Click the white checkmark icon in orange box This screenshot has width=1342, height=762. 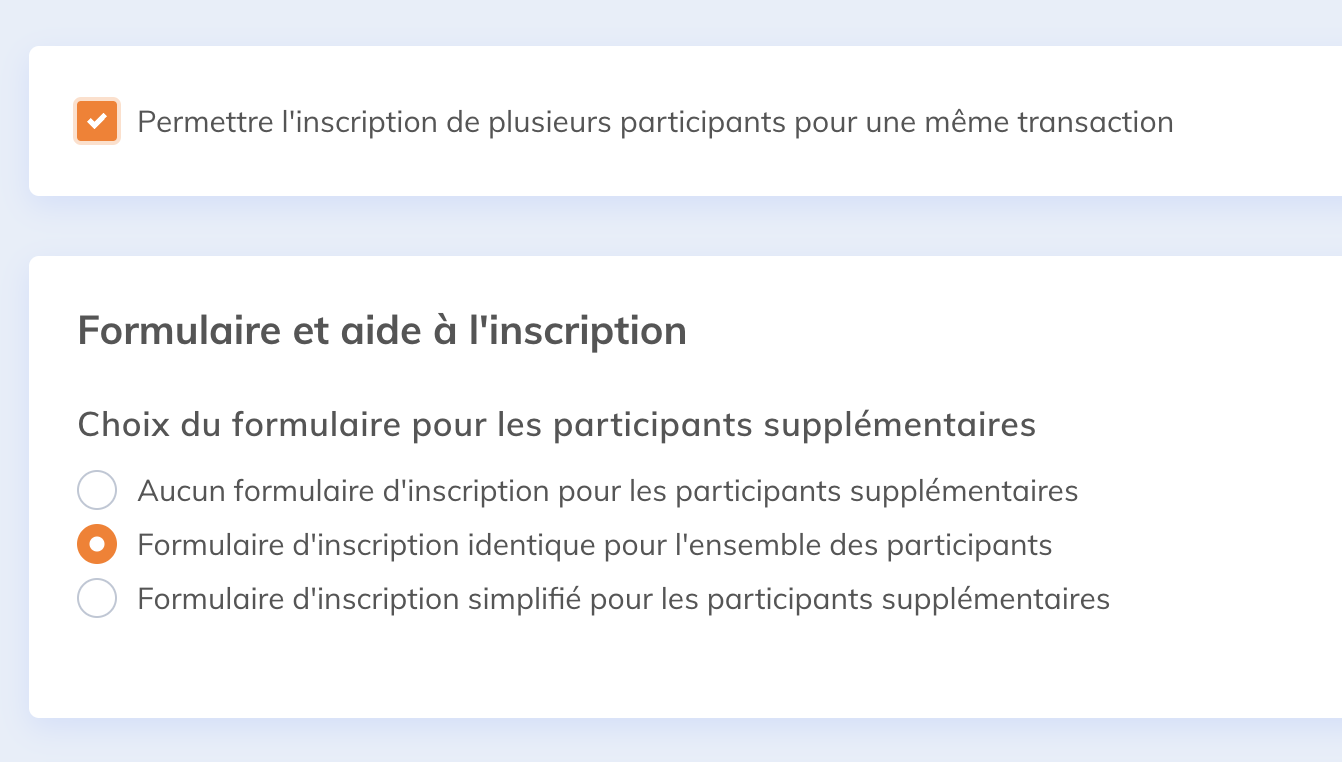coord(97,122)
